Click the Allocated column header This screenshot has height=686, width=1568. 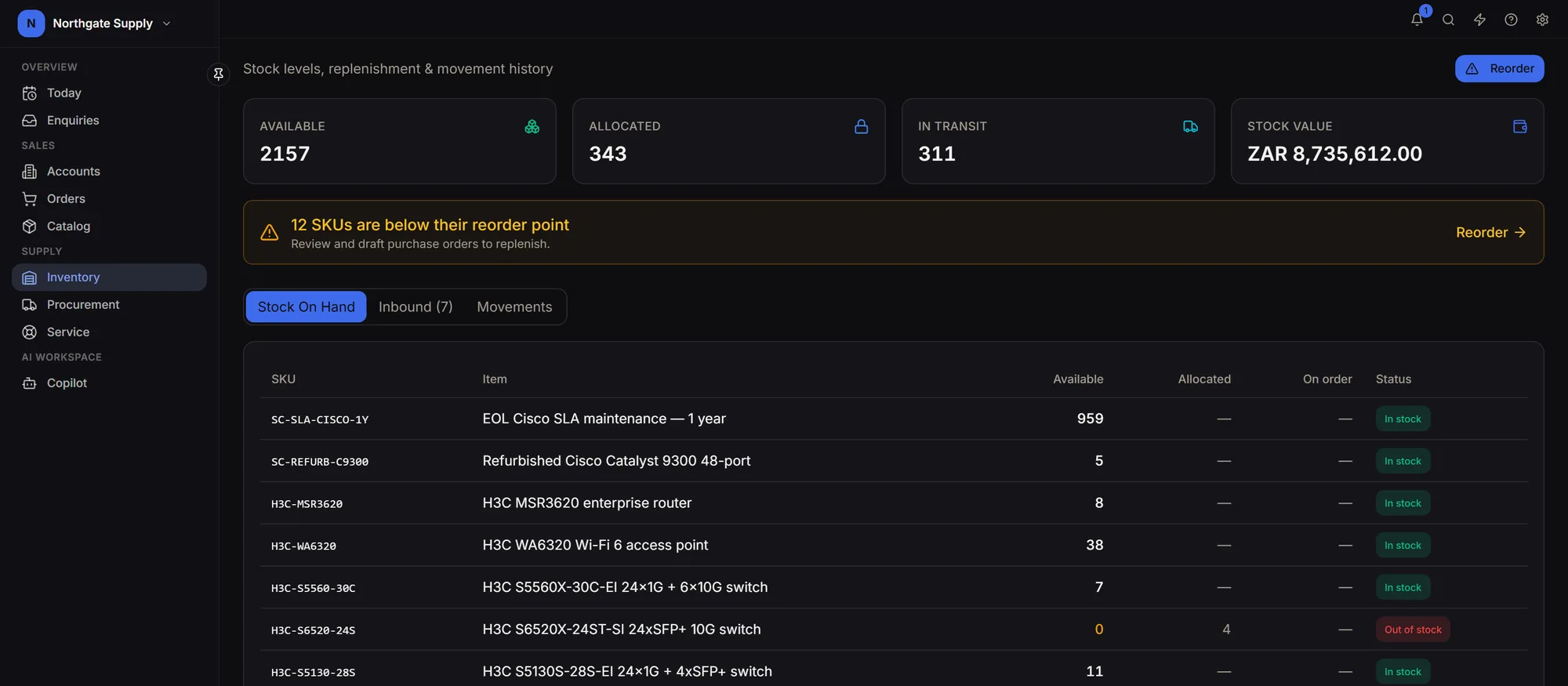(x=1204, y=379)
